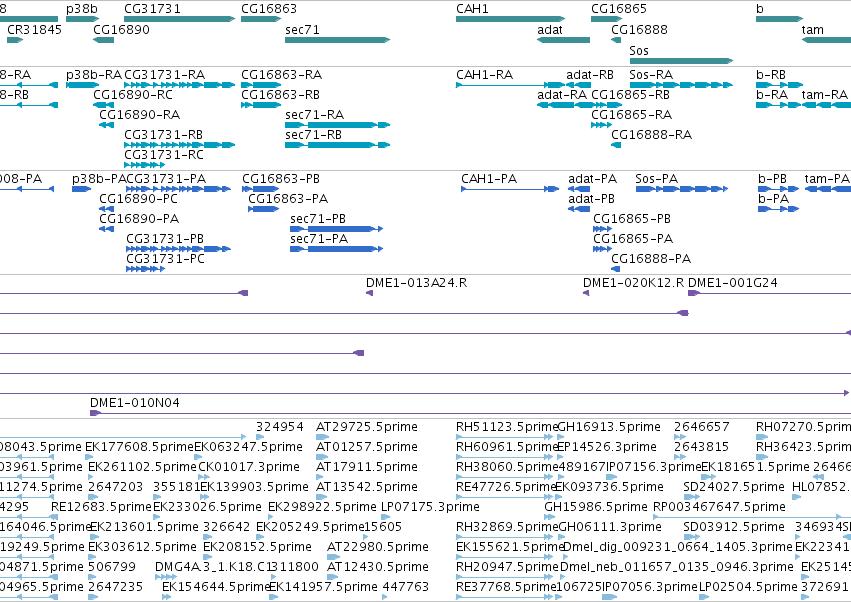The height and width of the screenshot is (602, 851).
Task: Select EST label SD03912.5prime
Action: (734, 527)
